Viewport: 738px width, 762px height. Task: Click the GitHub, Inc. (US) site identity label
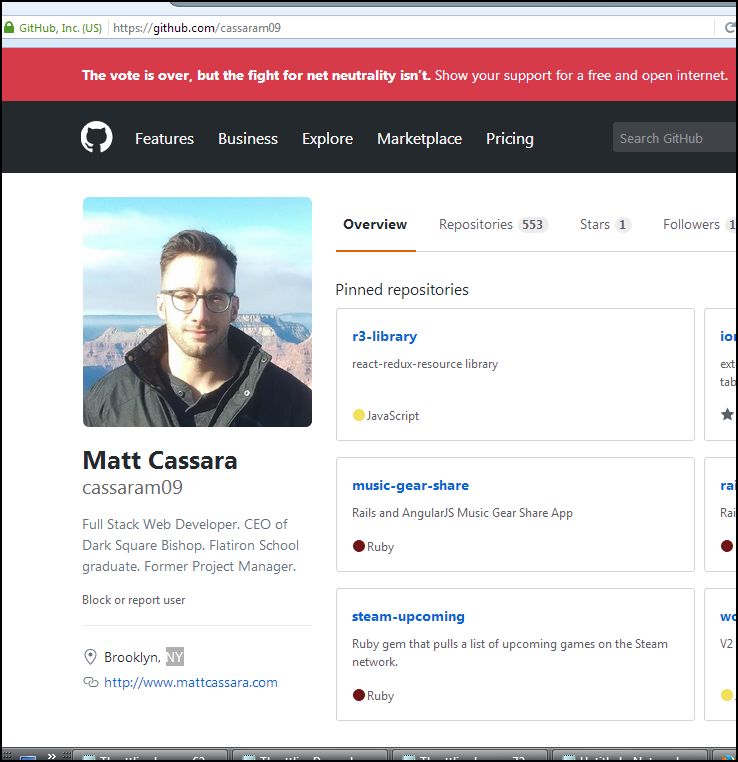click(x=60, y=28)
